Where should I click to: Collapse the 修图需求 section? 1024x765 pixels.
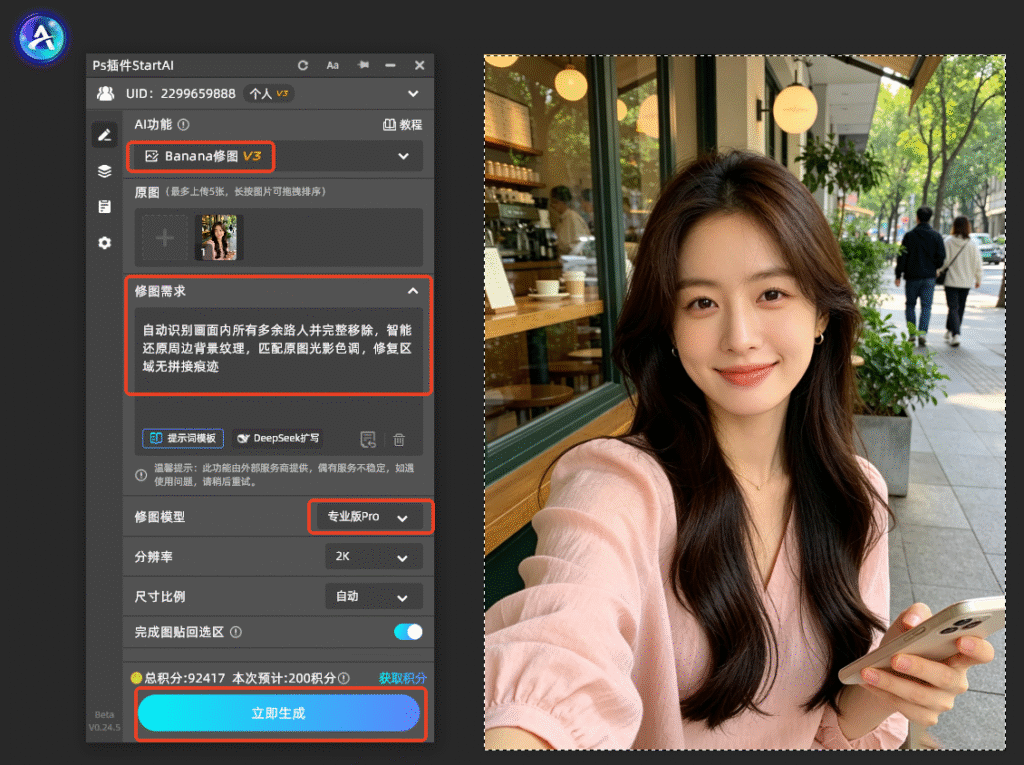click(413, 291)
